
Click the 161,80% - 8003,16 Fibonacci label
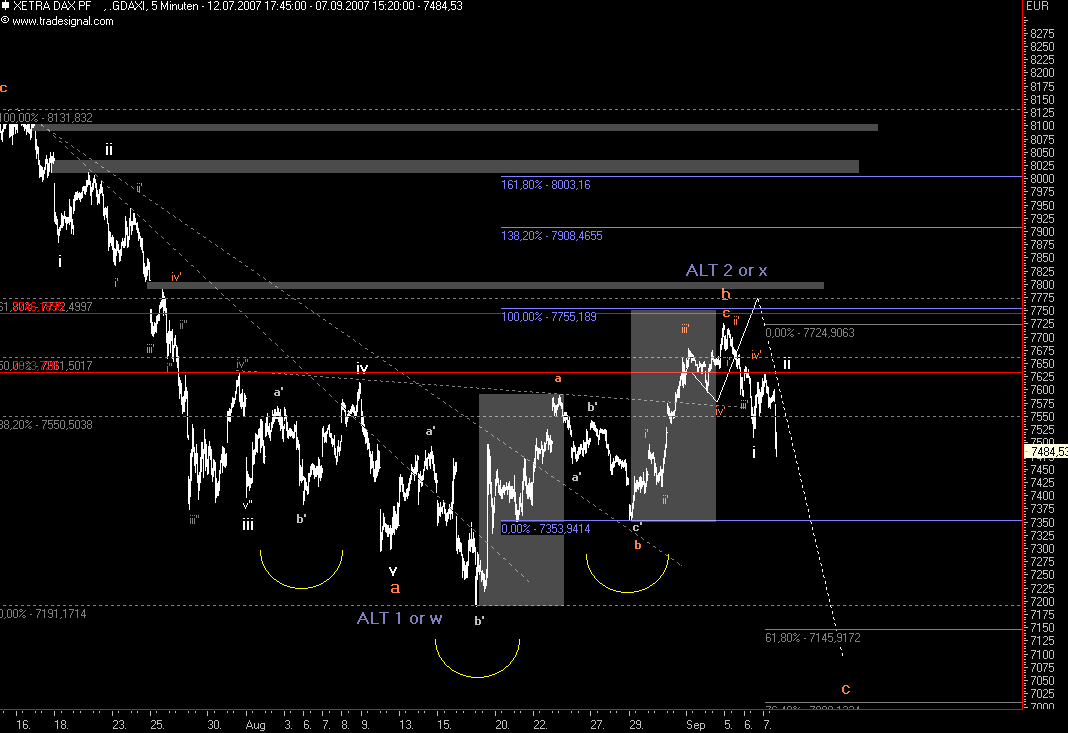click(x=546, y=184)
